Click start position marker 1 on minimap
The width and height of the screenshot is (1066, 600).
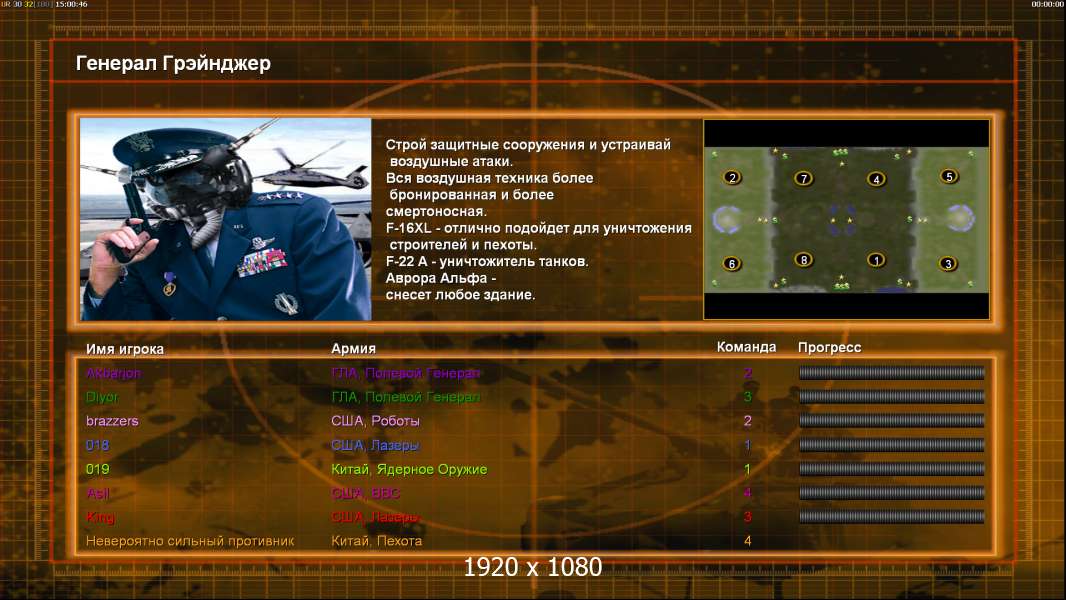[x=876, y=260]
